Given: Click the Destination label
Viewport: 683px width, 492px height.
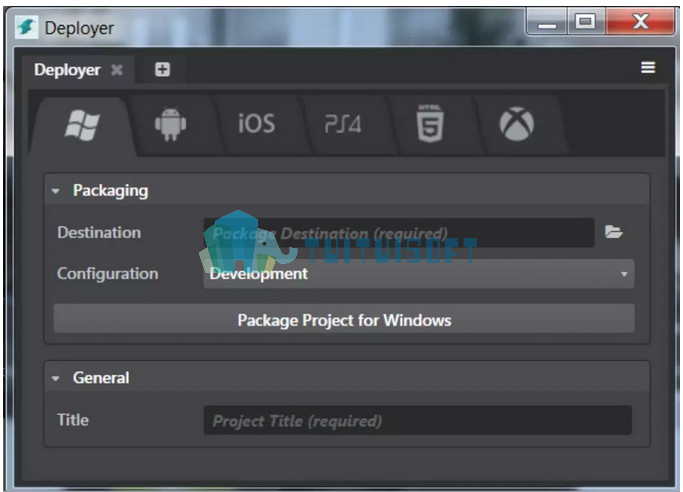Looking at the screenshot, I should [x=99, y=233].
